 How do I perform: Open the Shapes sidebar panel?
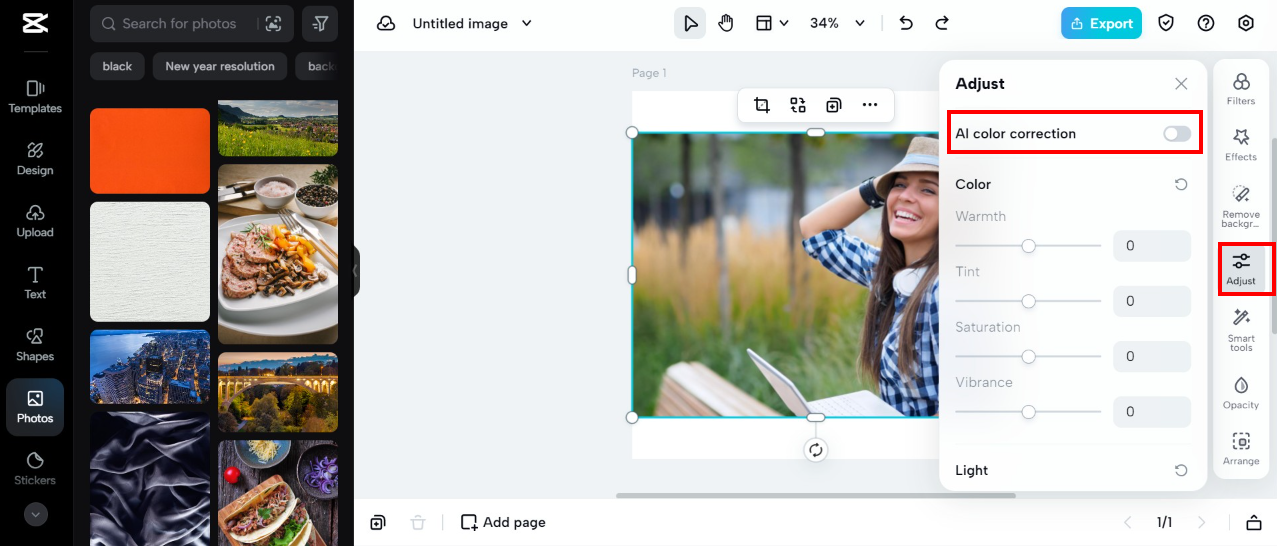[35, 345]
